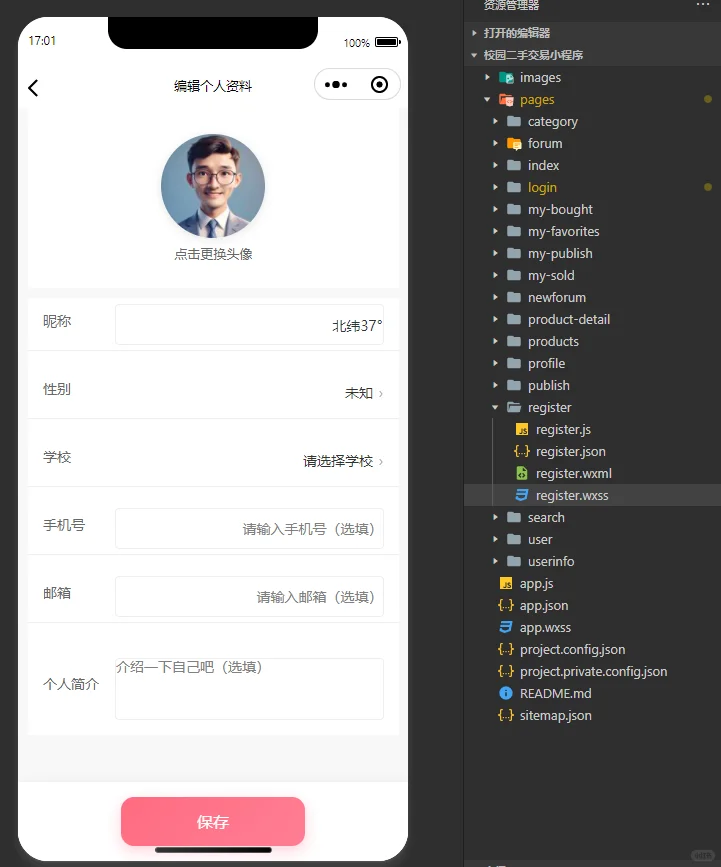This screenshot has width=721, height=867.
Task: Collapse the pages folder arrow
Action: coord(487,100)
